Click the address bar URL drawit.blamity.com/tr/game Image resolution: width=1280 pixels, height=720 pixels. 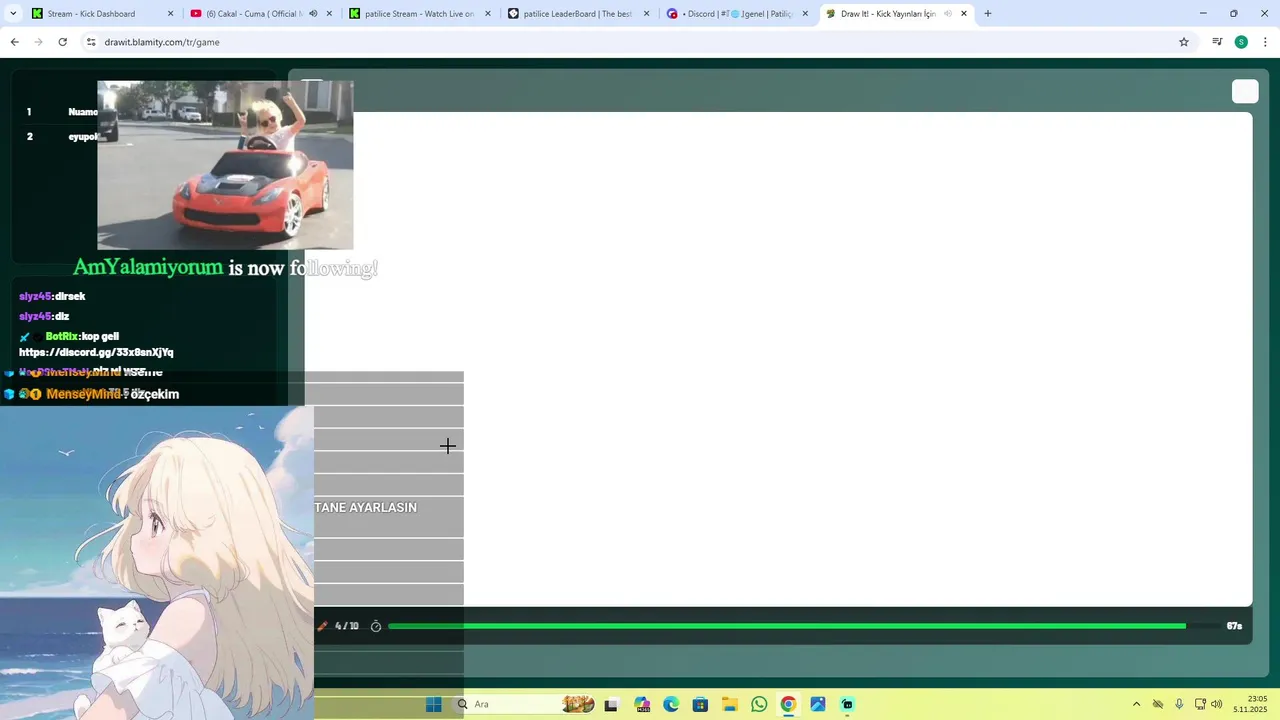162,42
